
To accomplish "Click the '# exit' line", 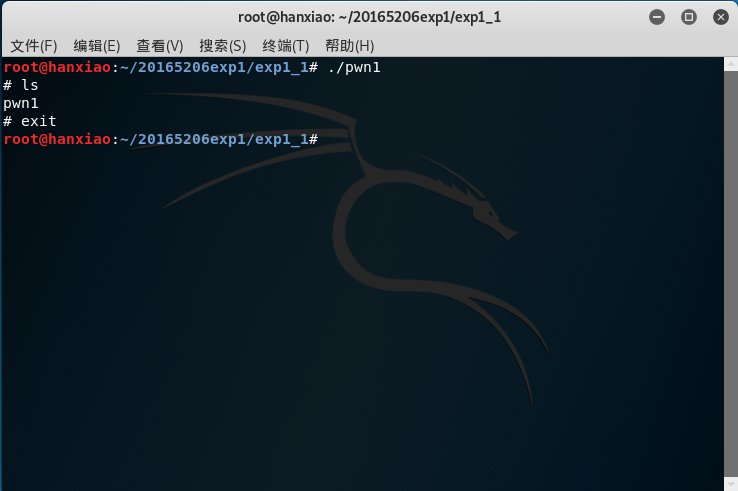I will (x=30, y=121).
